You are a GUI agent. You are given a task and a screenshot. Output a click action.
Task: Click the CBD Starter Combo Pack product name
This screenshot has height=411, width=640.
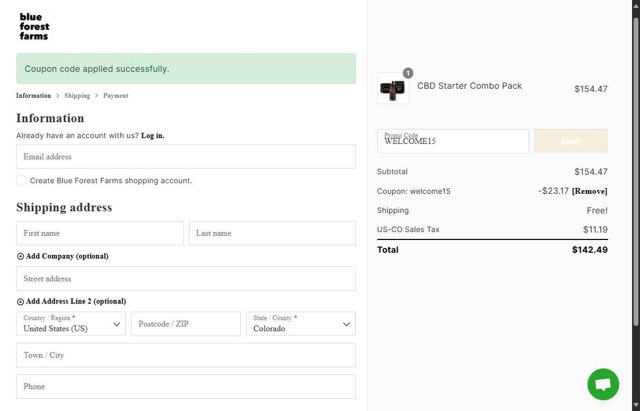[x=469, y=86]
